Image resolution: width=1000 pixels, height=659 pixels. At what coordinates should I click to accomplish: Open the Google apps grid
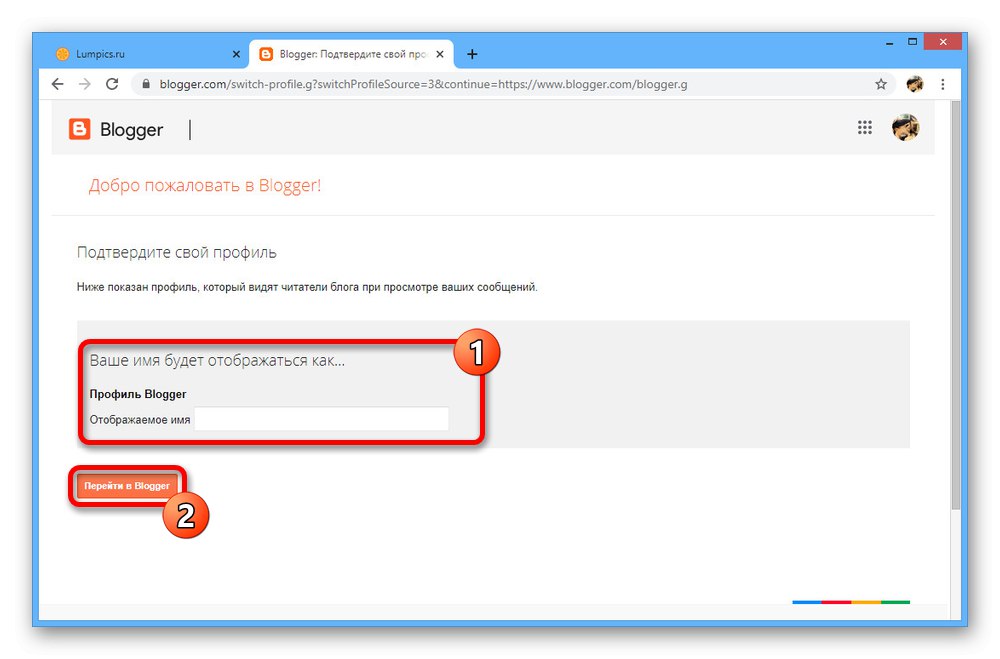tap(865, 128)
